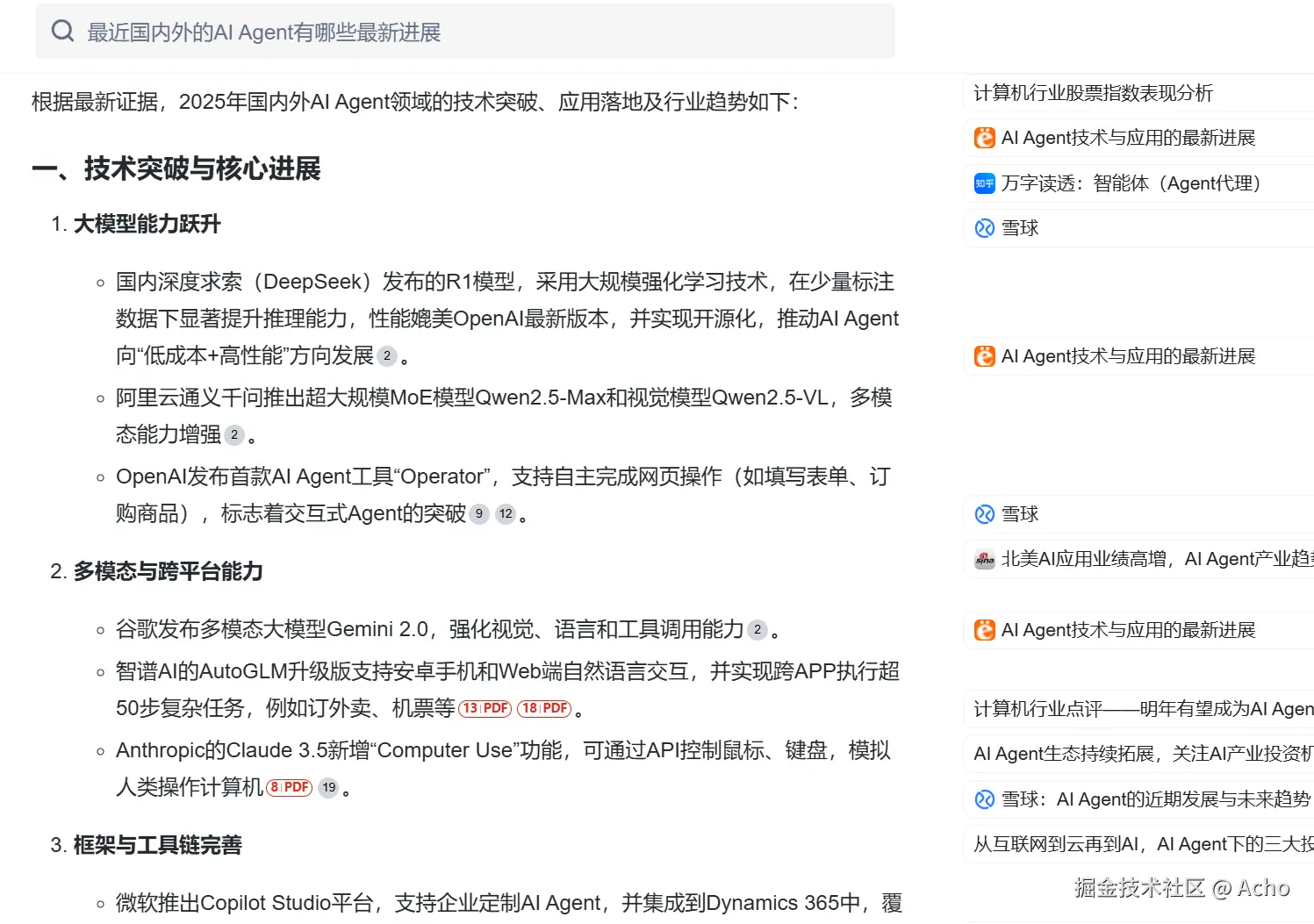
Task: Click the bullet about OpenAI “Operator”
Action: click(503, 495)
